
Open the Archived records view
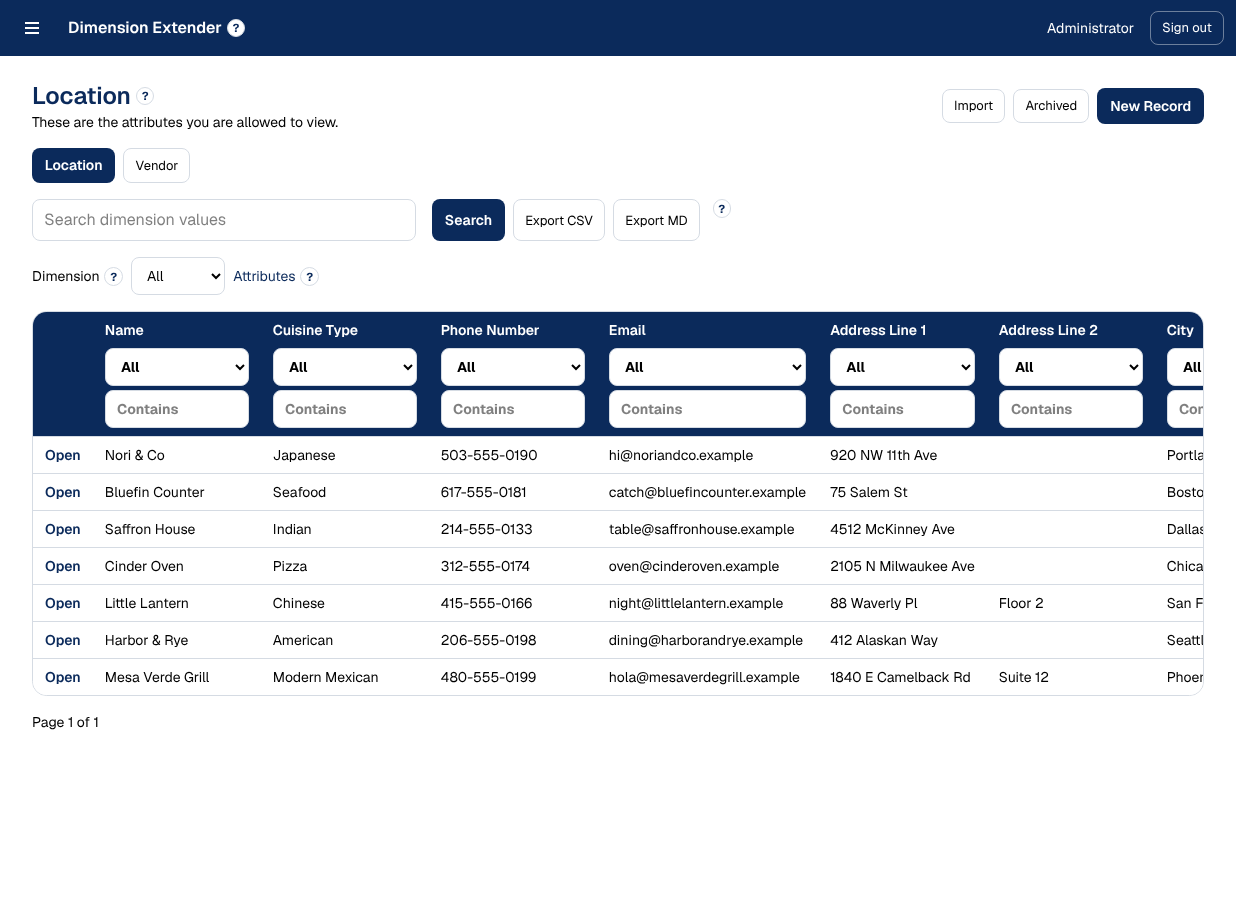(1051, 106)
